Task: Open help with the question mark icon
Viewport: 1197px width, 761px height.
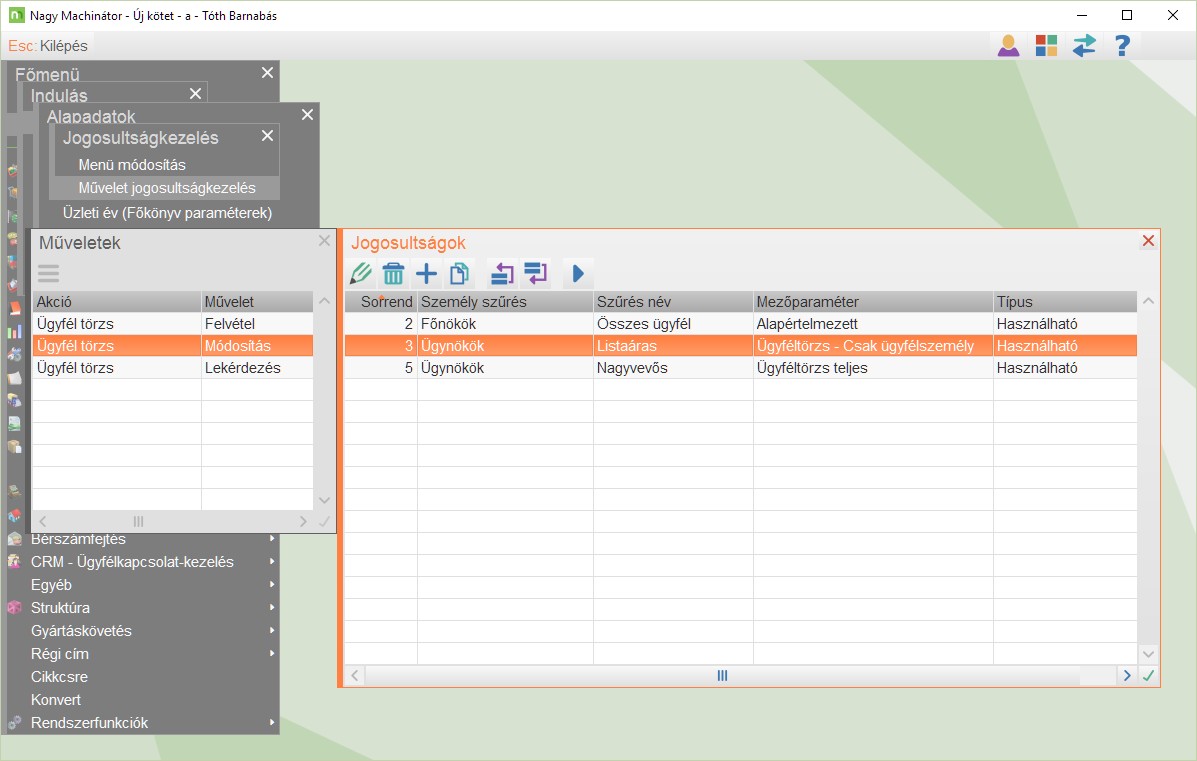Action: click(1122, 46)
